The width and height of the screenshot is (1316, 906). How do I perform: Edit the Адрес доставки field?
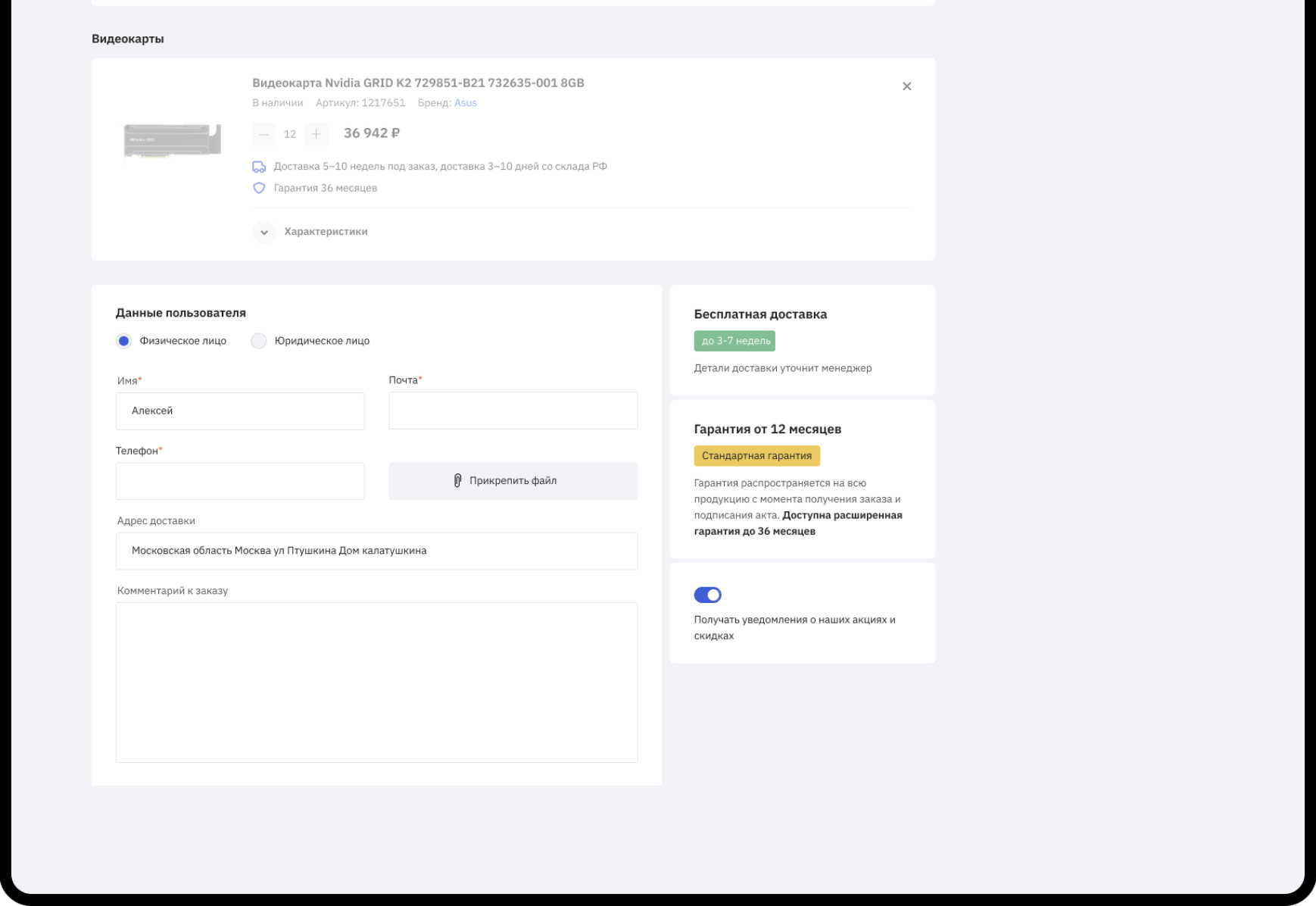pos(376,551)
